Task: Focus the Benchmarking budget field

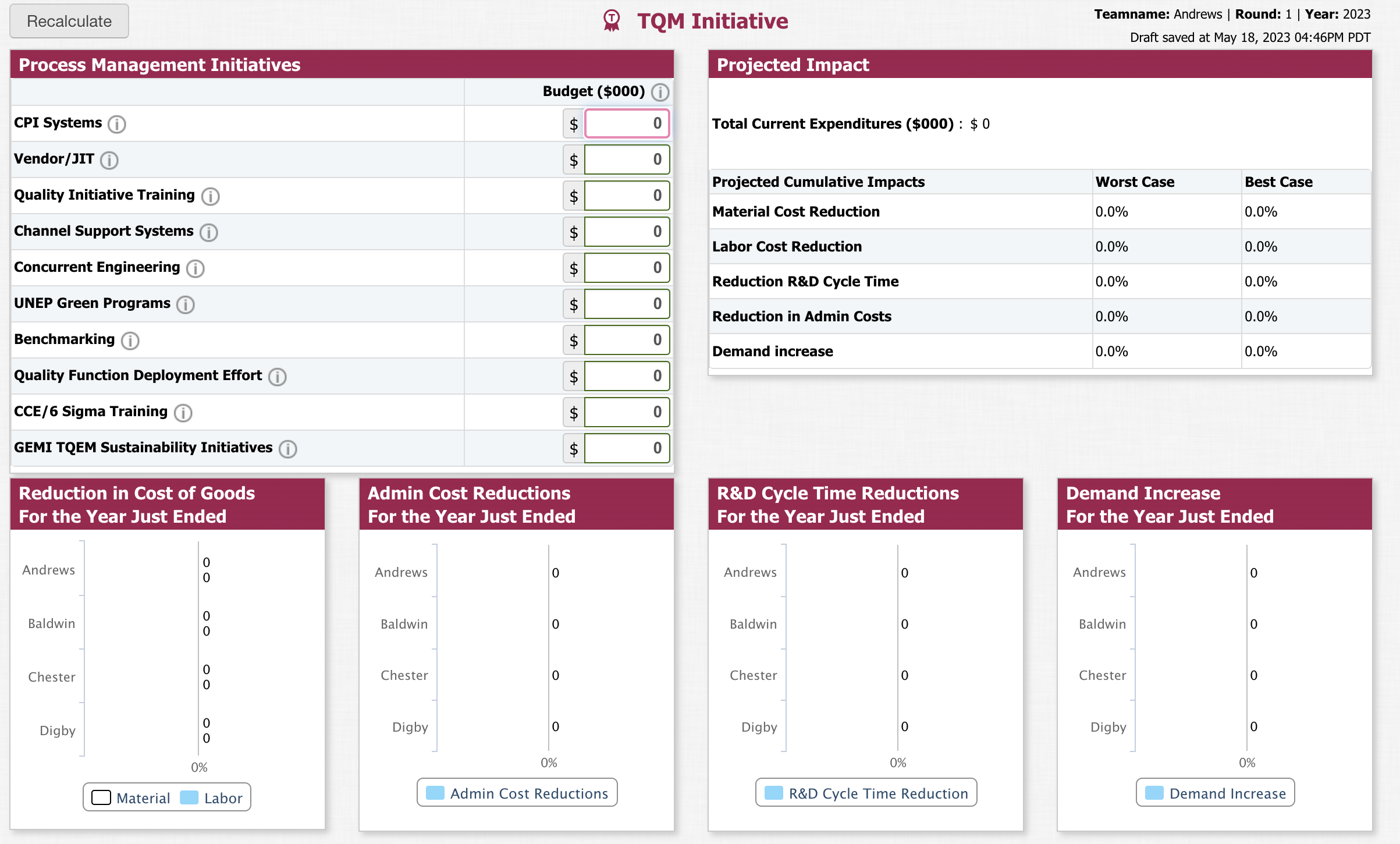Action: (627, 340)
